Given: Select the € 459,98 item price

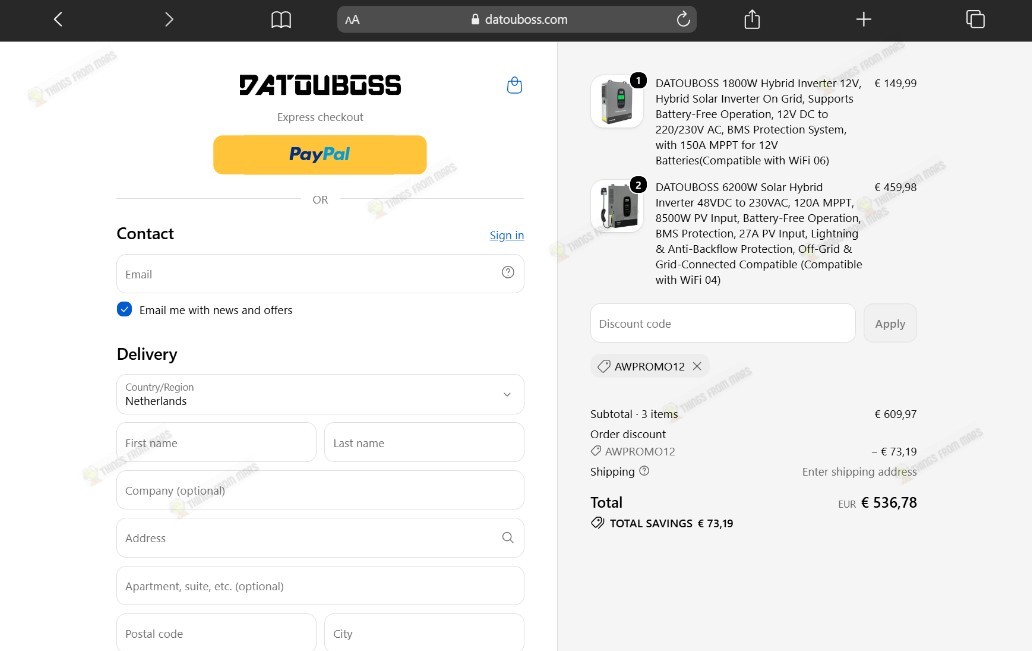Looking at the screenshot, I should [x=895, y=187].
